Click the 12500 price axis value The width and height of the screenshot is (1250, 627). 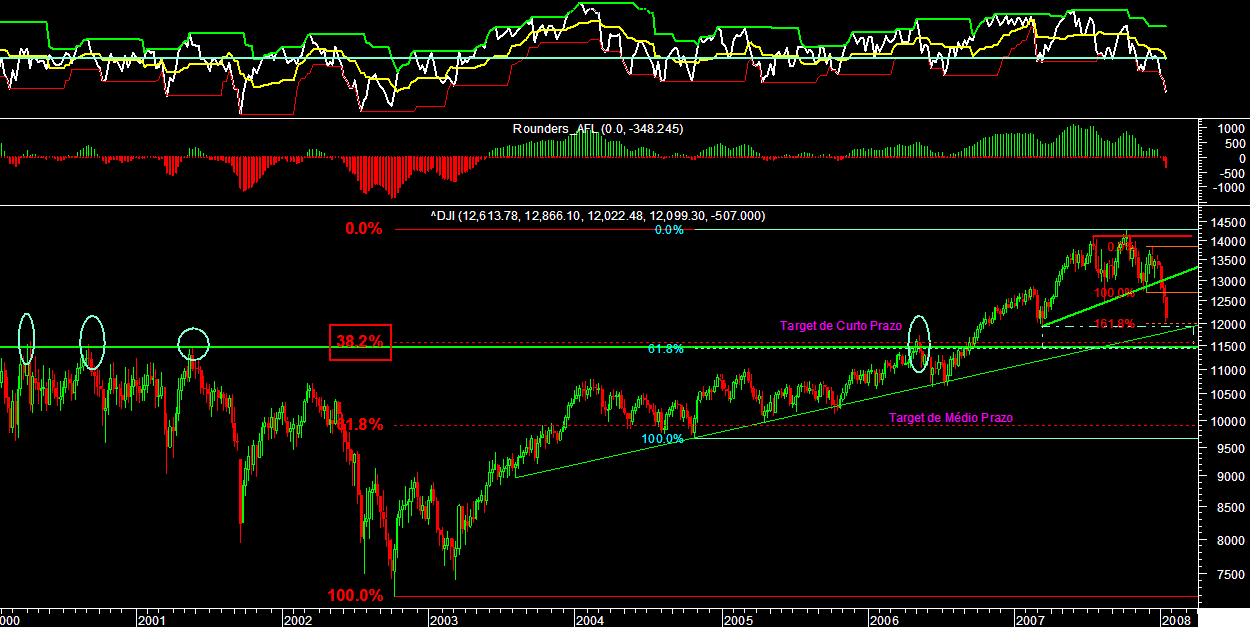tap(1227, 303)
